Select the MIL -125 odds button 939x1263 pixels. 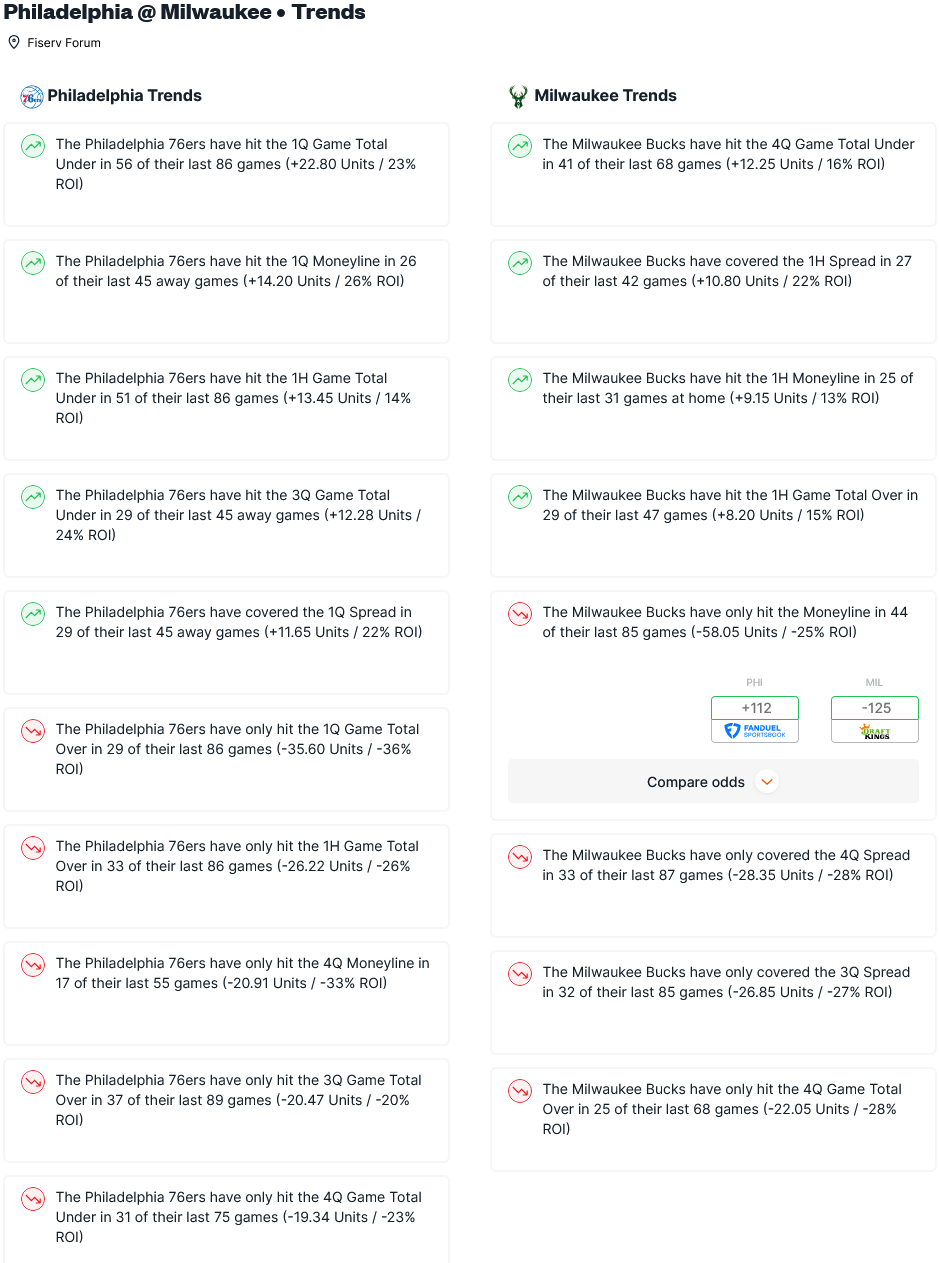click(875, 708)
